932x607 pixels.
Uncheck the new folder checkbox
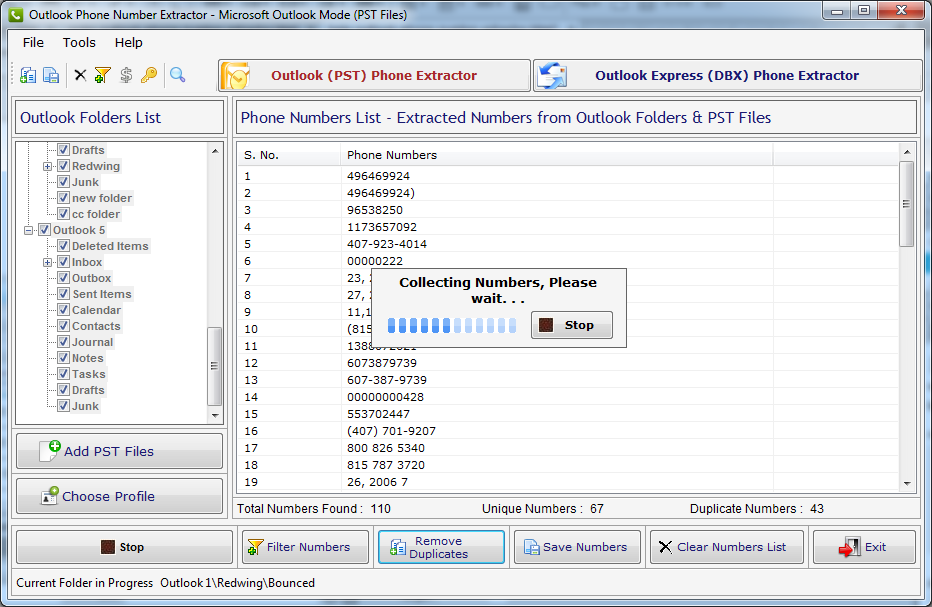(x=64, y=198)
